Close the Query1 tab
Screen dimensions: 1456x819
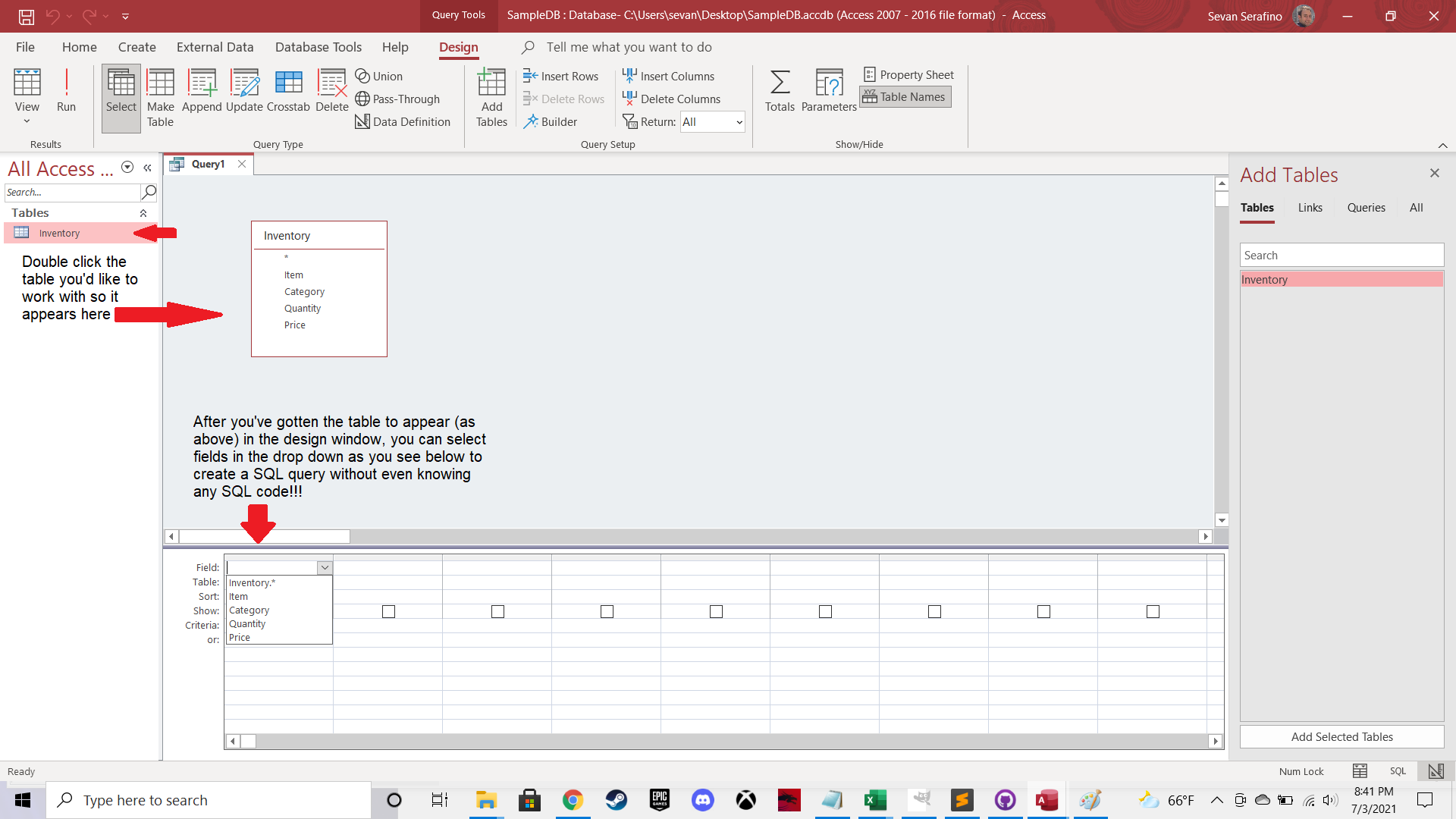241,164
